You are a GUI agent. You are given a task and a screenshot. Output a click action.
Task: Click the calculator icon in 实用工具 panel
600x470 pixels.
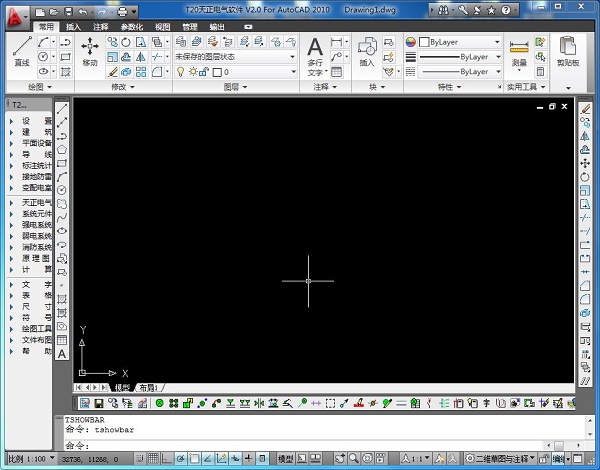[x=540, y=72]
